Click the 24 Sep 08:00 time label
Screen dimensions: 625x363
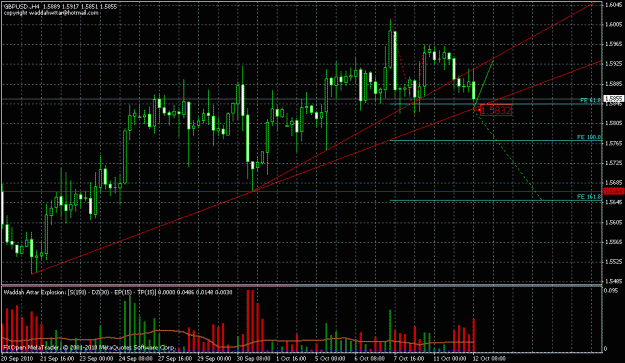pyautogui.click(x=136, y=359)
